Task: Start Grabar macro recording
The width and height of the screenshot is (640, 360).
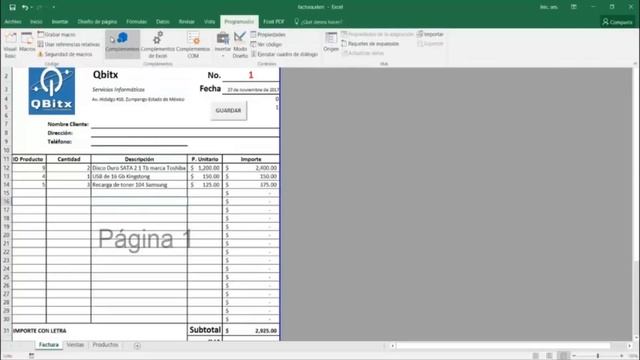Action: click(x=57, y=35)
